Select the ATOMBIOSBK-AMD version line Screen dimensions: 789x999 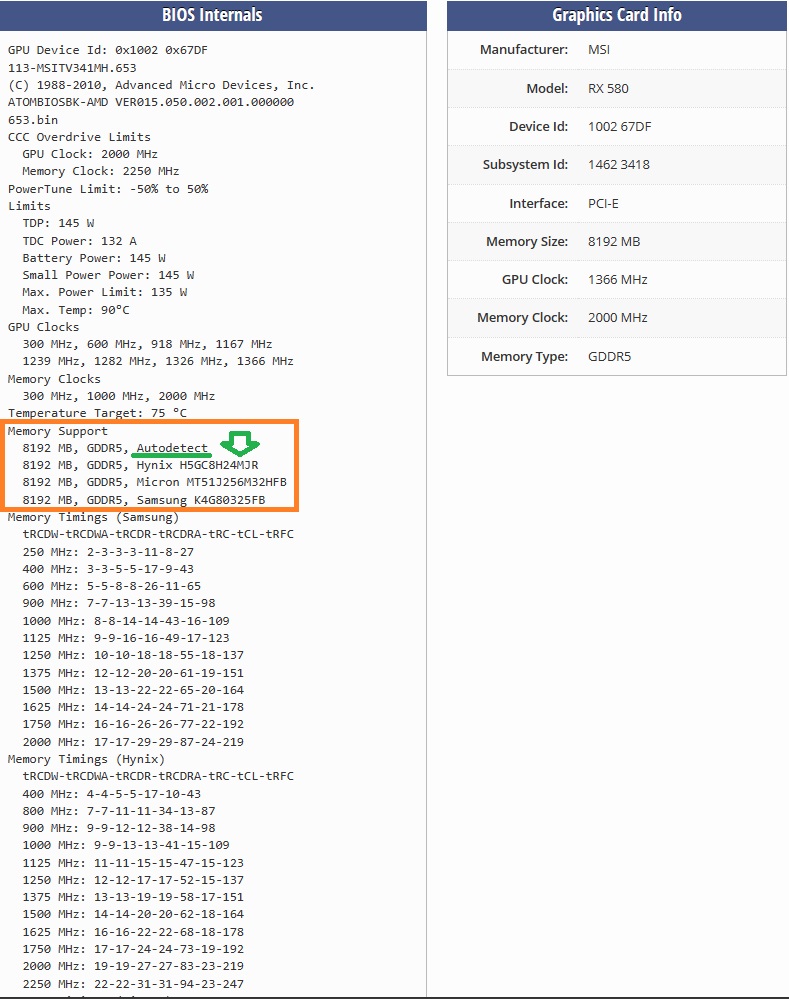tap(151, 102)
